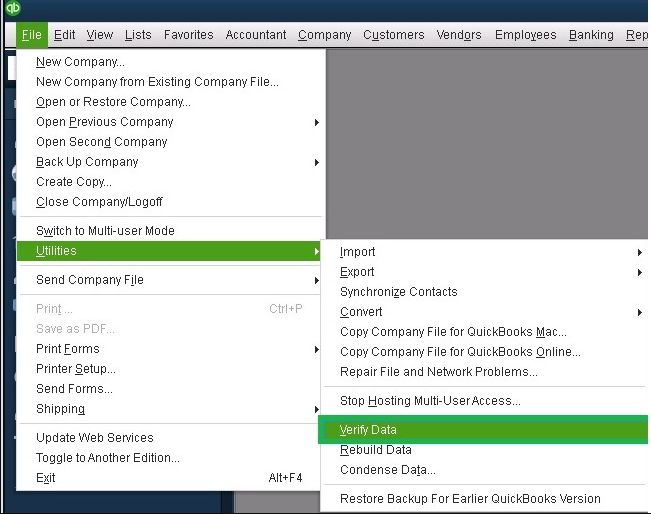Choose Send Forms... option
Viewport: 651px width, 514px height.
pyautogui.click(x=169, y=389)
